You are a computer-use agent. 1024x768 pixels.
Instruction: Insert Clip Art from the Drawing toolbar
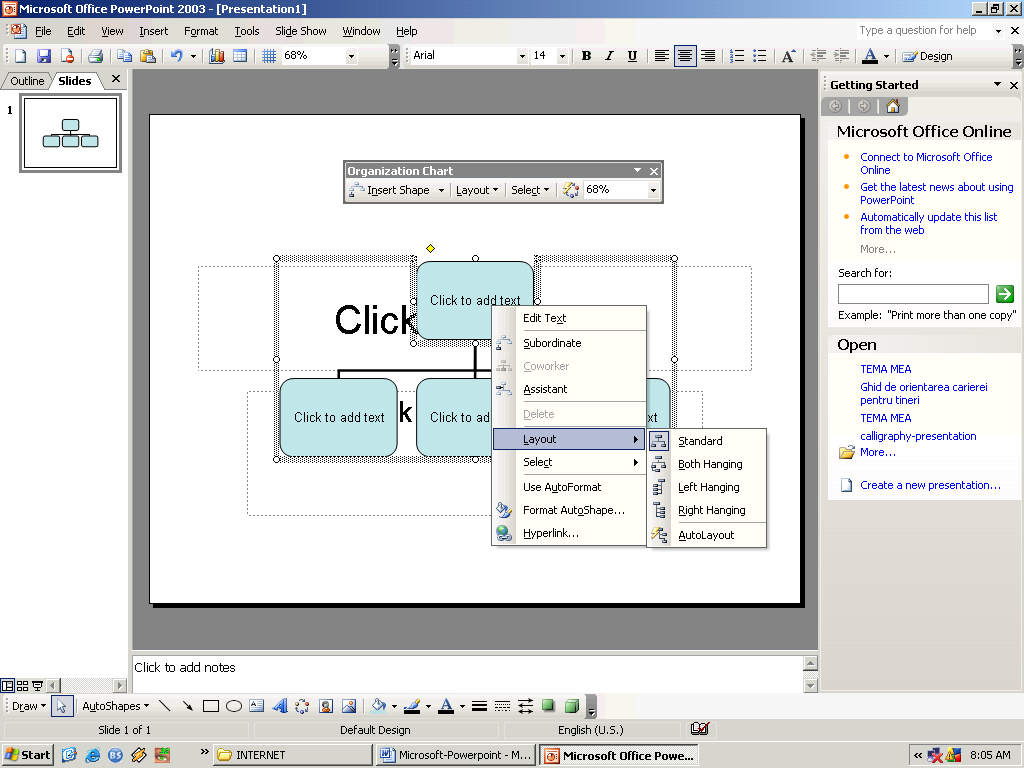tap(326, 706)
